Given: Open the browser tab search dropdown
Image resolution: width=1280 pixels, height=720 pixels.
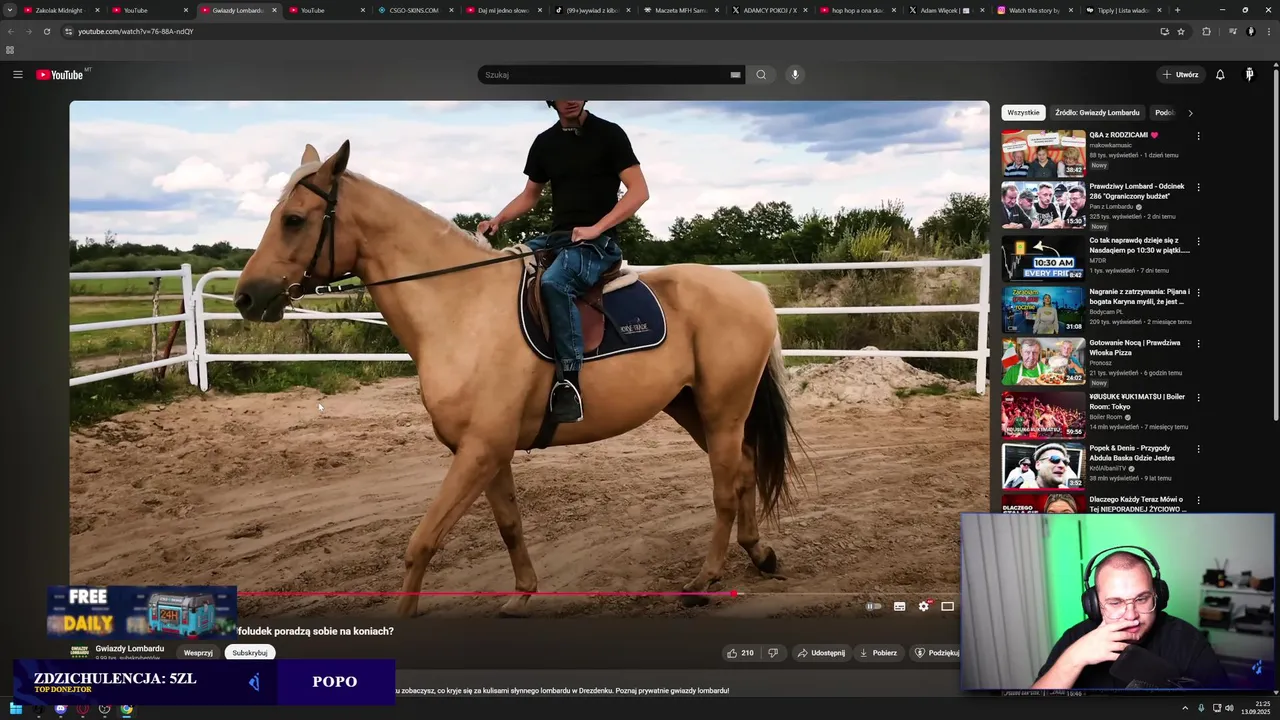Looking at the screenshot, I should (x=10, y=10).
